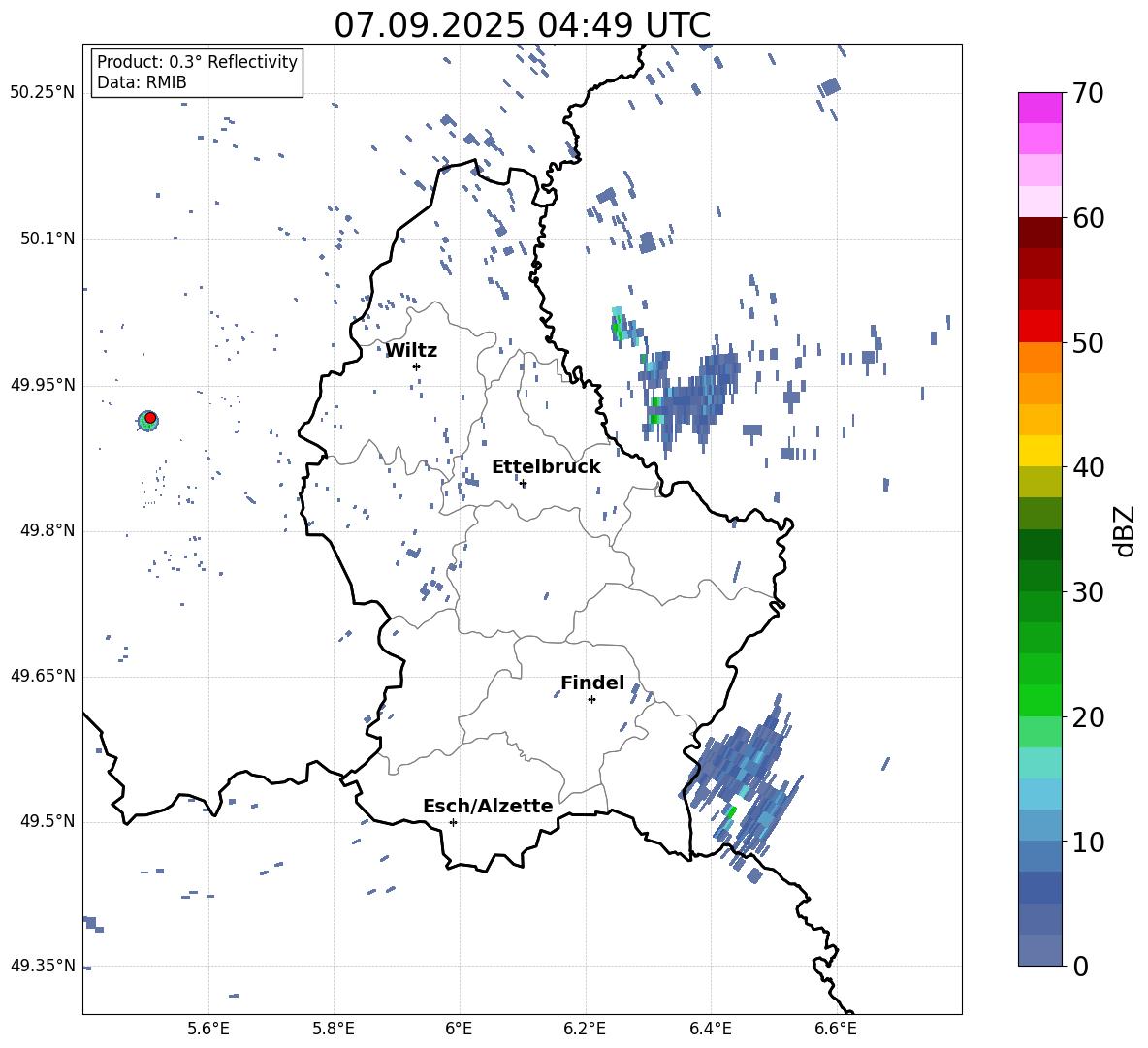
Task: Click the 49.8°N latitude label
Action: (48, 530)
